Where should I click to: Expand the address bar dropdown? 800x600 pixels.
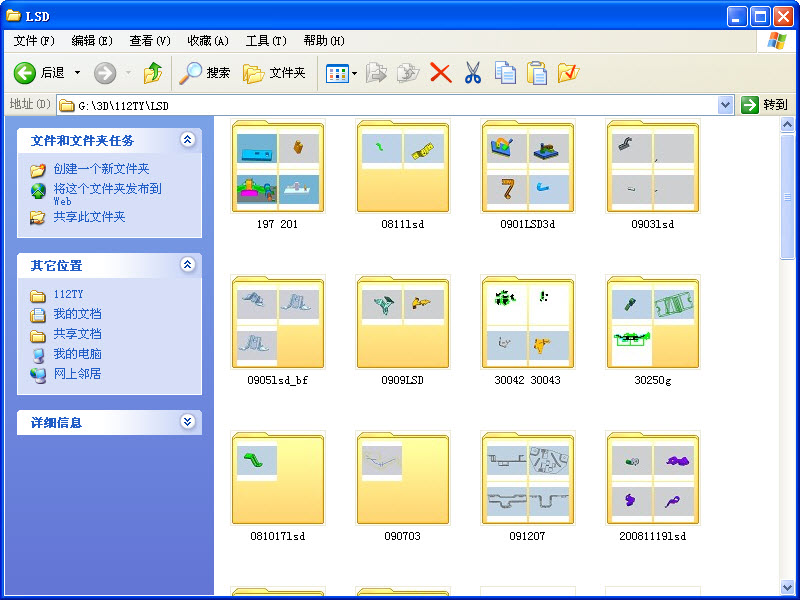tap(726, 106)
